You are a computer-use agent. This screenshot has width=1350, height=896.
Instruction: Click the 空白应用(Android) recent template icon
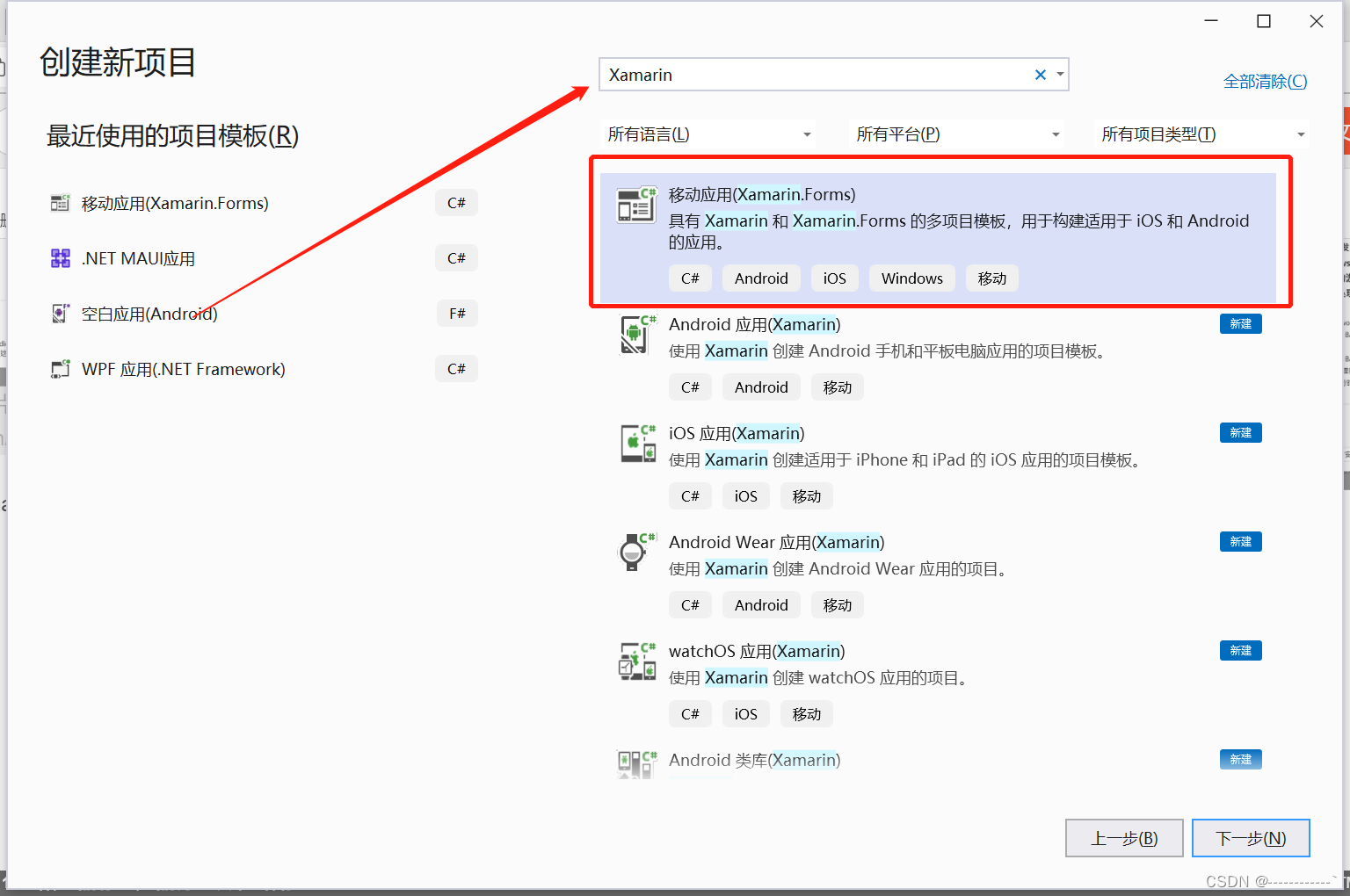pos(60,314)
